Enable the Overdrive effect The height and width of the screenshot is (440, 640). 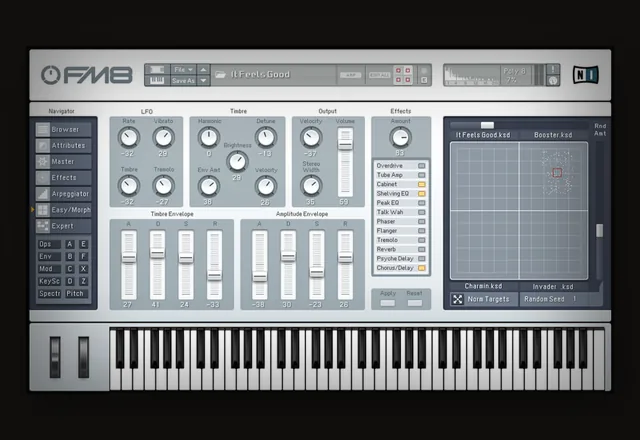click(x=422, y=166)
